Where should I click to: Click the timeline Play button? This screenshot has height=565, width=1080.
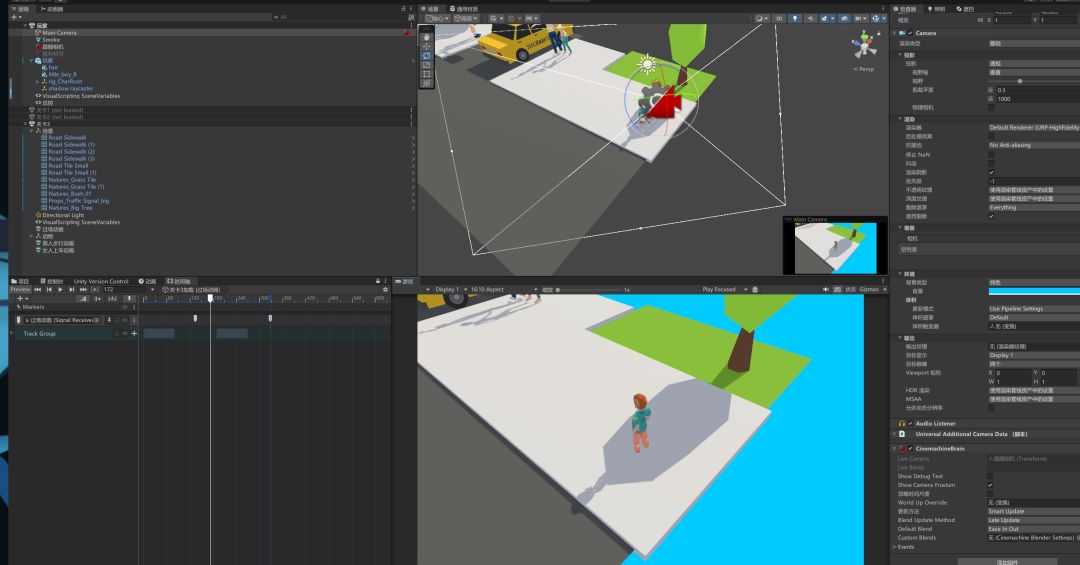click(x=60, y=290)
